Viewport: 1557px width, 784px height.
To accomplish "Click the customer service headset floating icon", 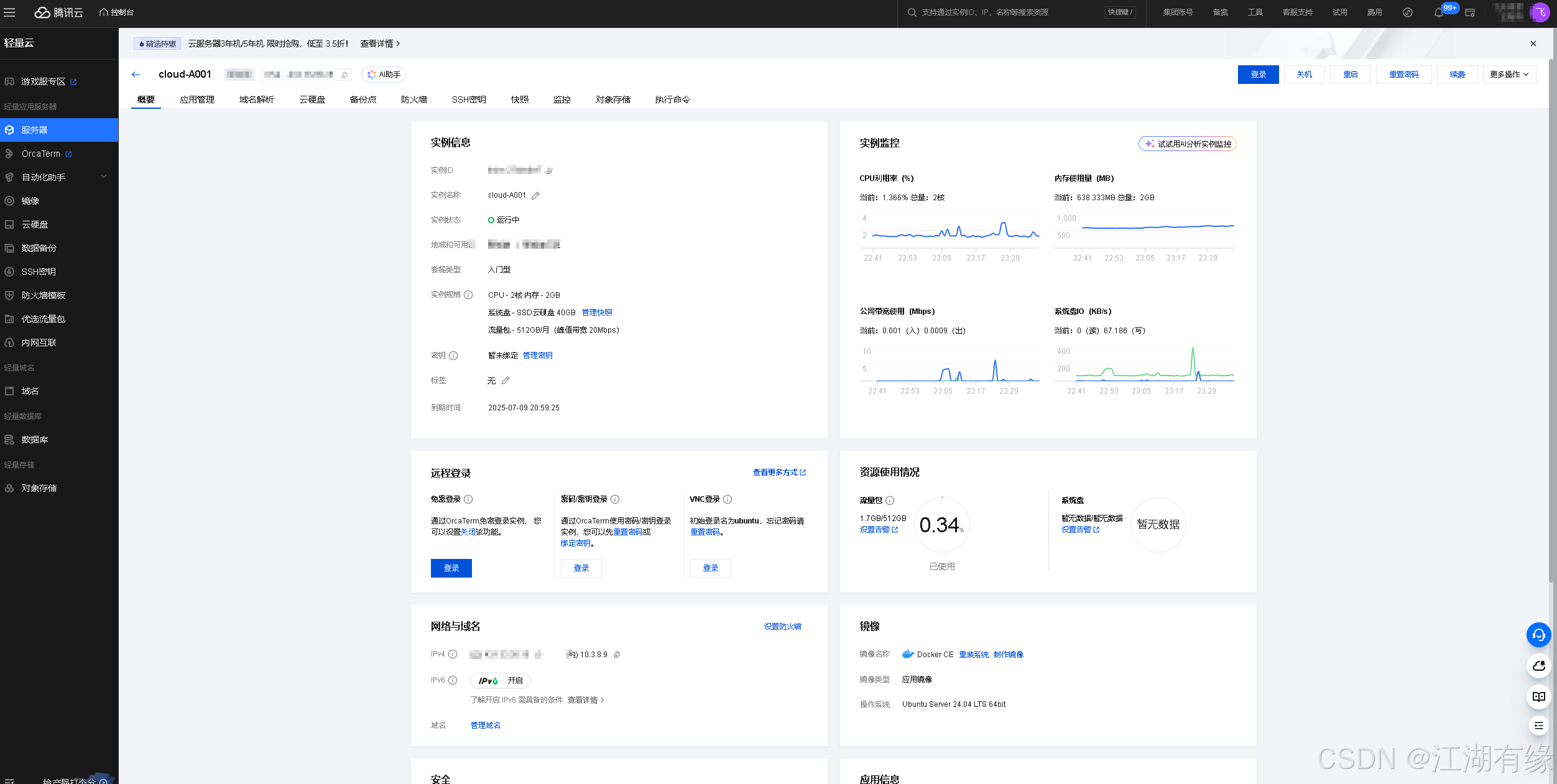I will (1538, 635).
